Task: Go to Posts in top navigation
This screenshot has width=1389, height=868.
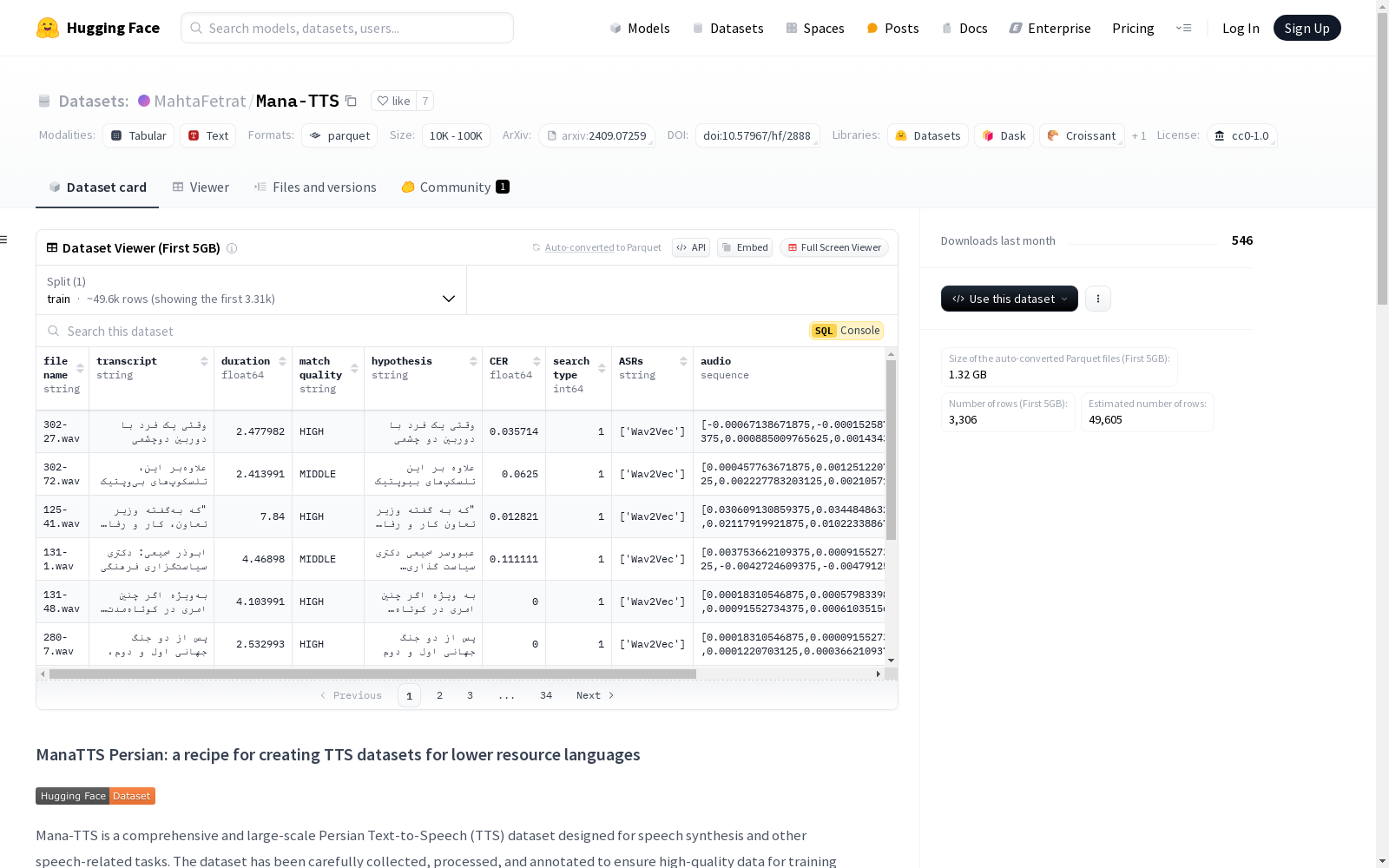Action: pos(892,28)
